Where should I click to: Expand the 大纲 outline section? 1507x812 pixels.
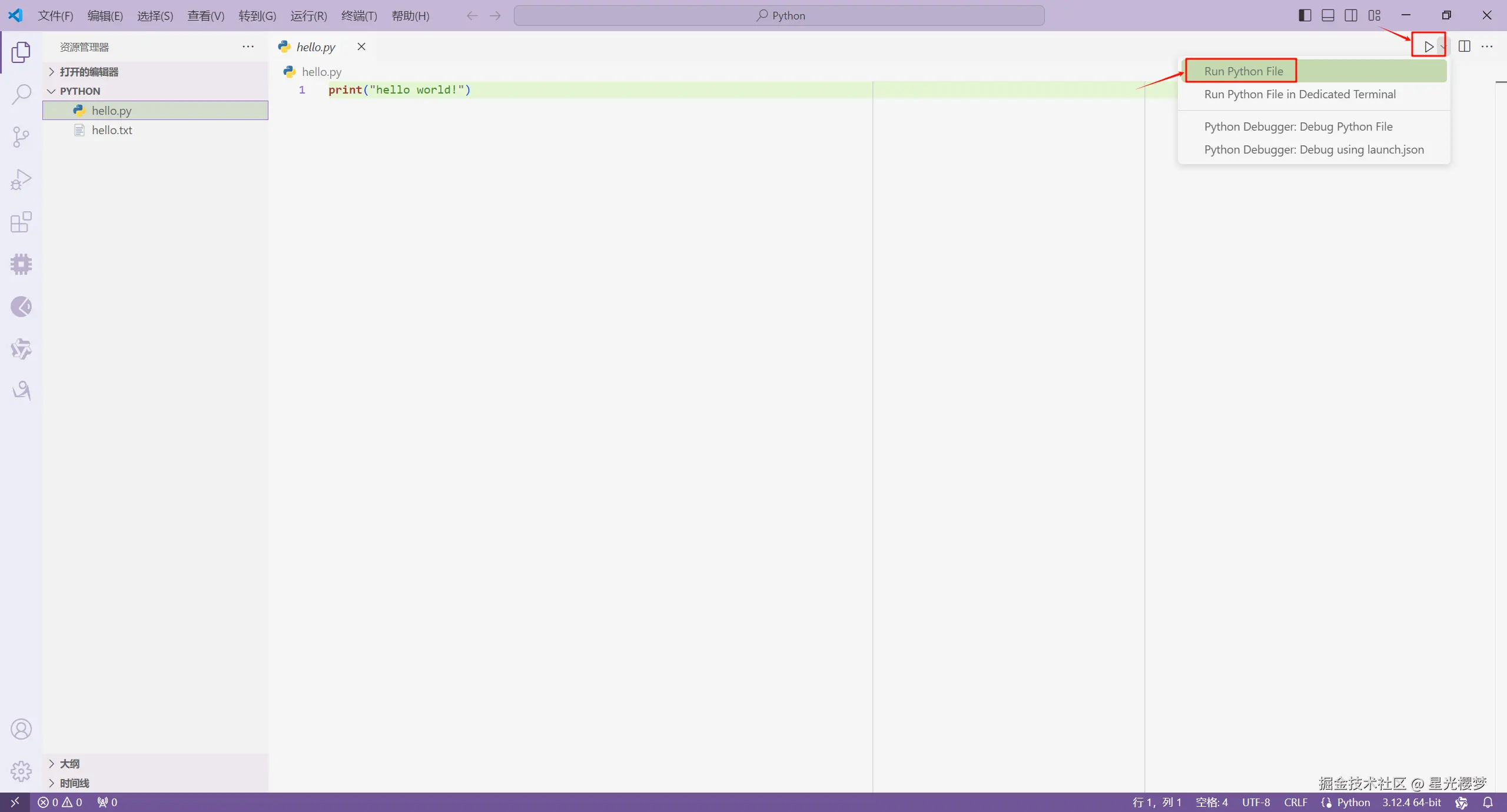coord(69,764)
